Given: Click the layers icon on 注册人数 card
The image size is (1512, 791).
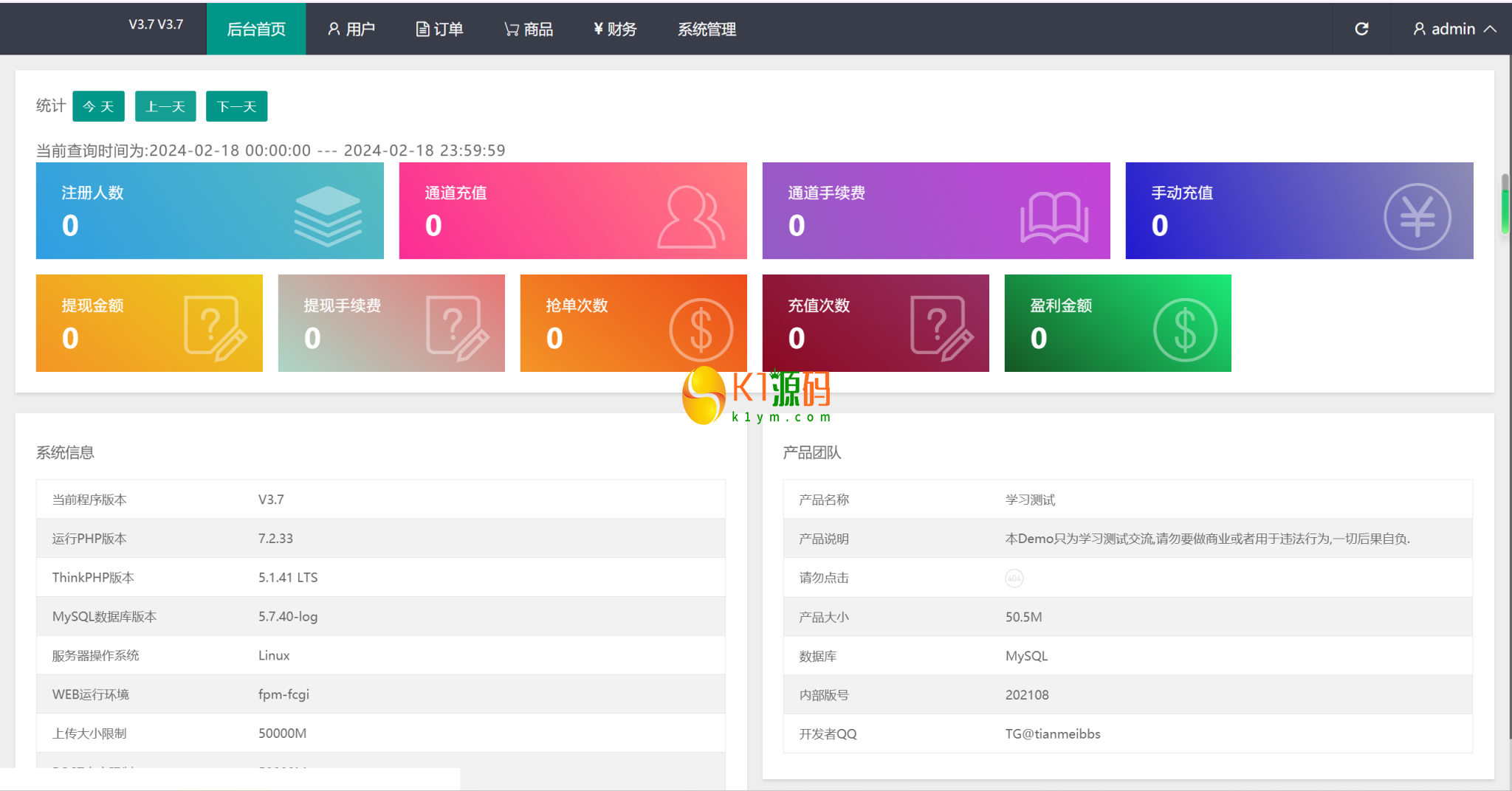Looking at the screenshot, I should coord(328,216).
